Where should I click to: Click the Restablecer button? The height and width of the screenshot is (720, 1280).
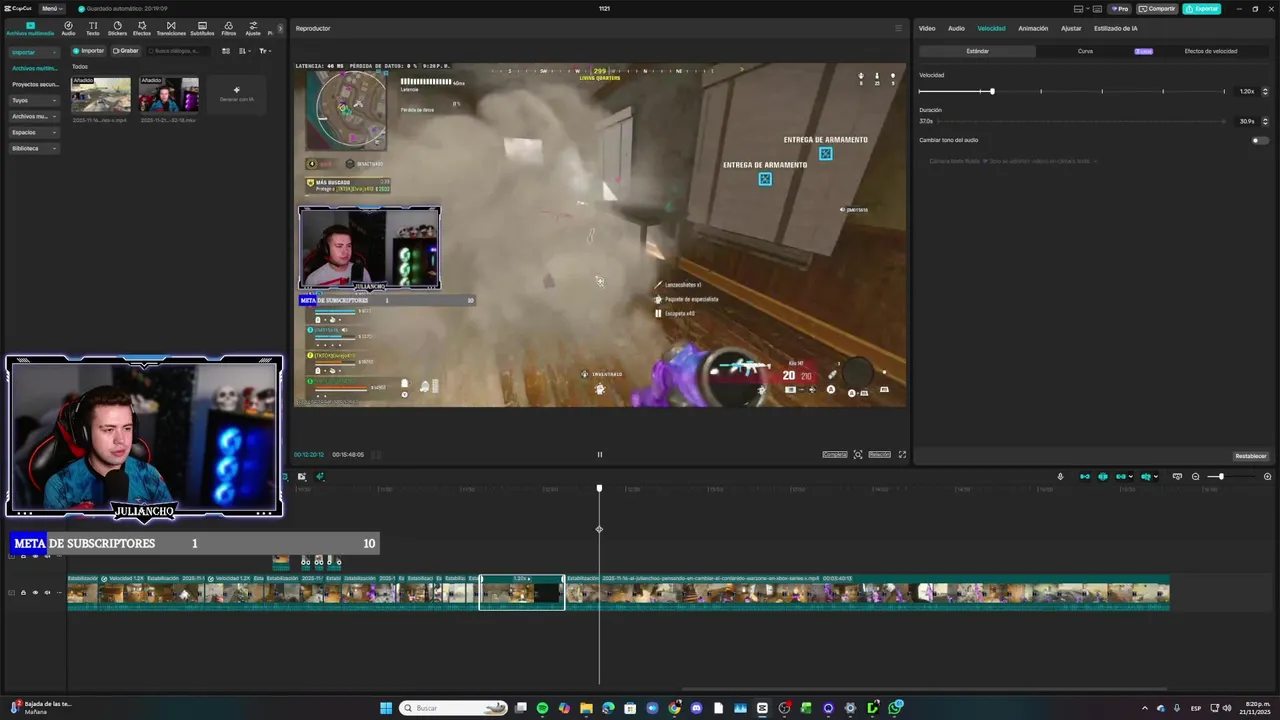(1250, 456)
